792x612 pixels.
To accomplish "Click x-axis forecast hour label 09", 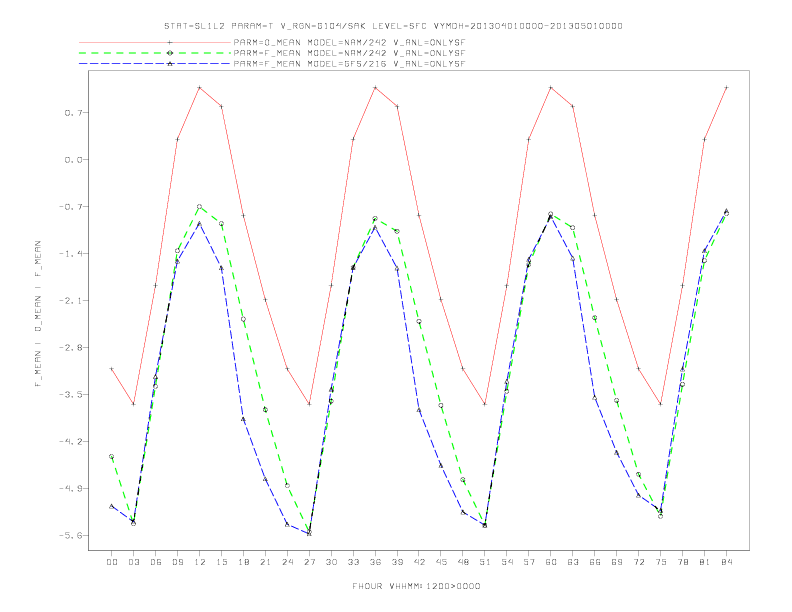I will pos(177,562).
